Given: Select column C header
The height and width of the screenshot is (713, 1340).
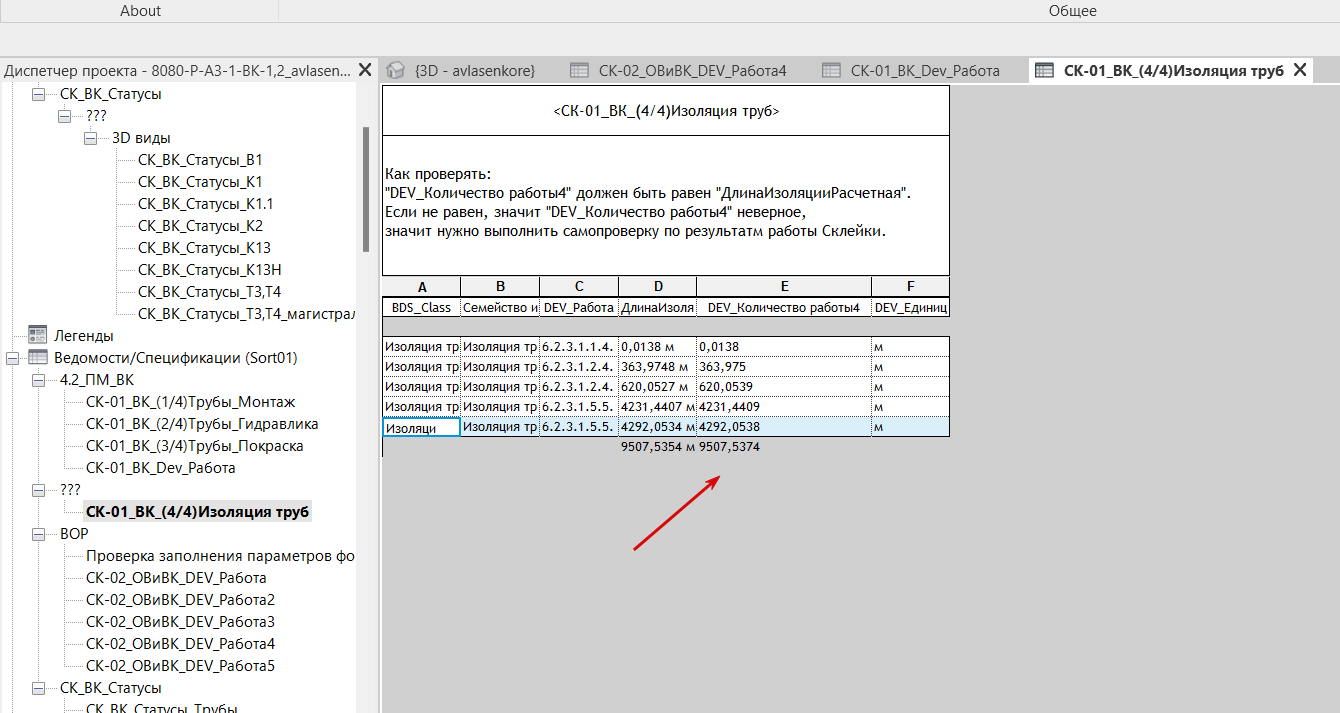Looking at the screenshot, I should click(579, 286).
